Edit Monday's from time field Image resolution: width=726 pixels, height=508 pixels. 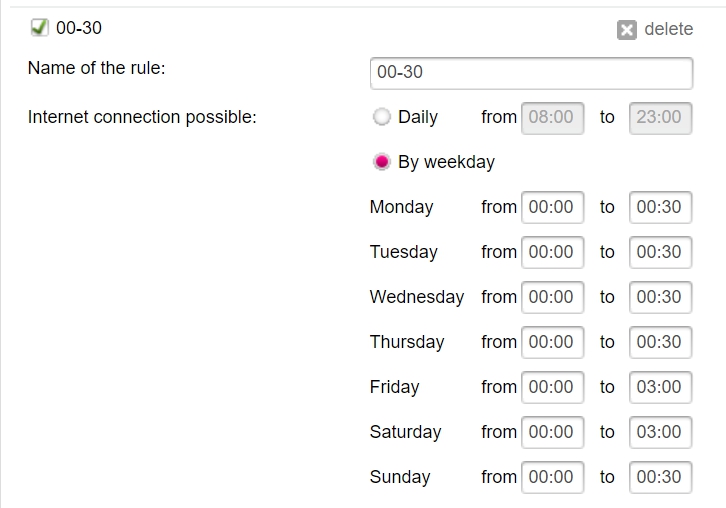[x=552, y=207]
